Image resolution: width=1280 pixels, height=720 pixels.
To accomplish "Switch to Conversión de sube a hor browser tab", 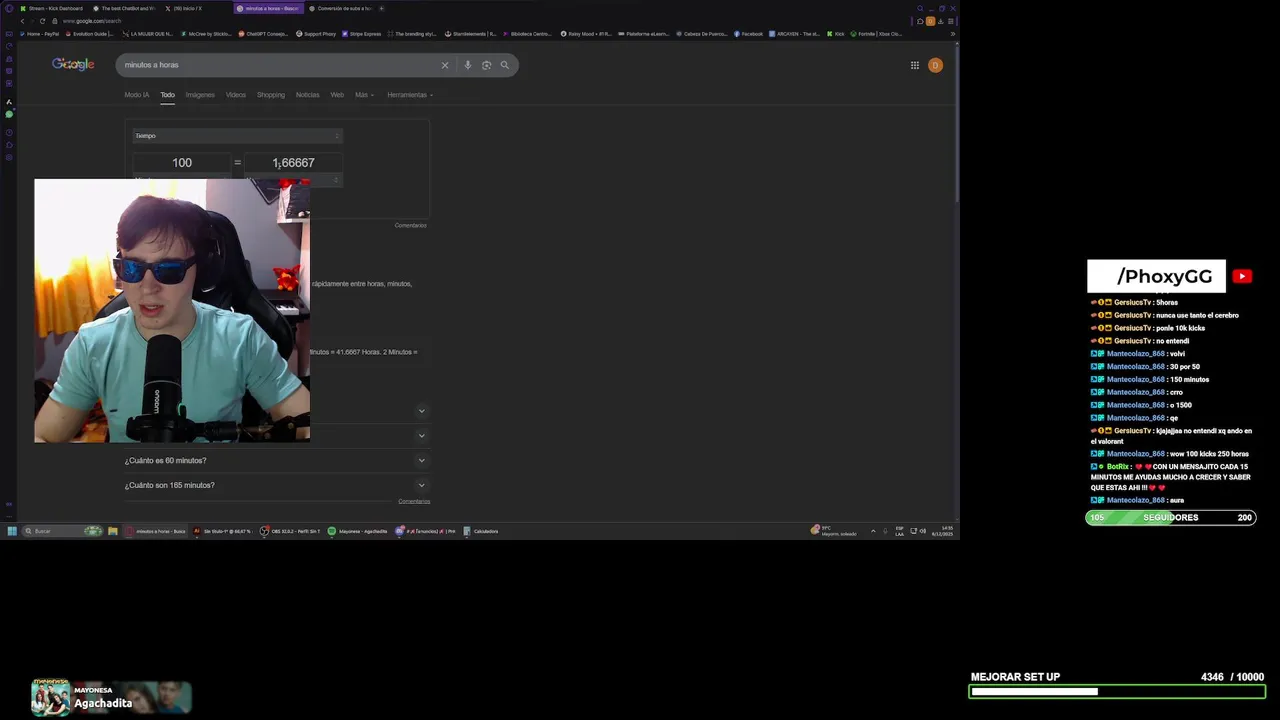I will (x=340, y=8).
